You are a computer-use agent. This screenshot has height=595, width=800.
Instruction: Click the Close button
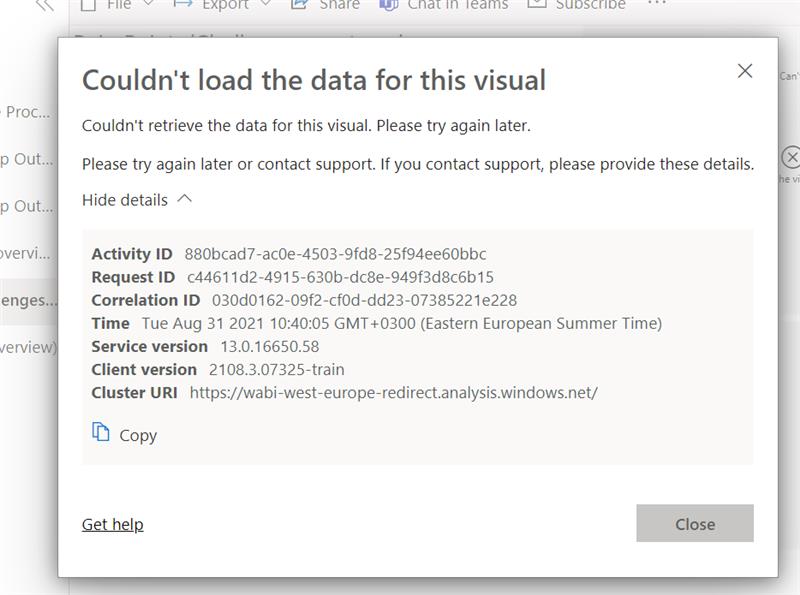pos(694,524)
